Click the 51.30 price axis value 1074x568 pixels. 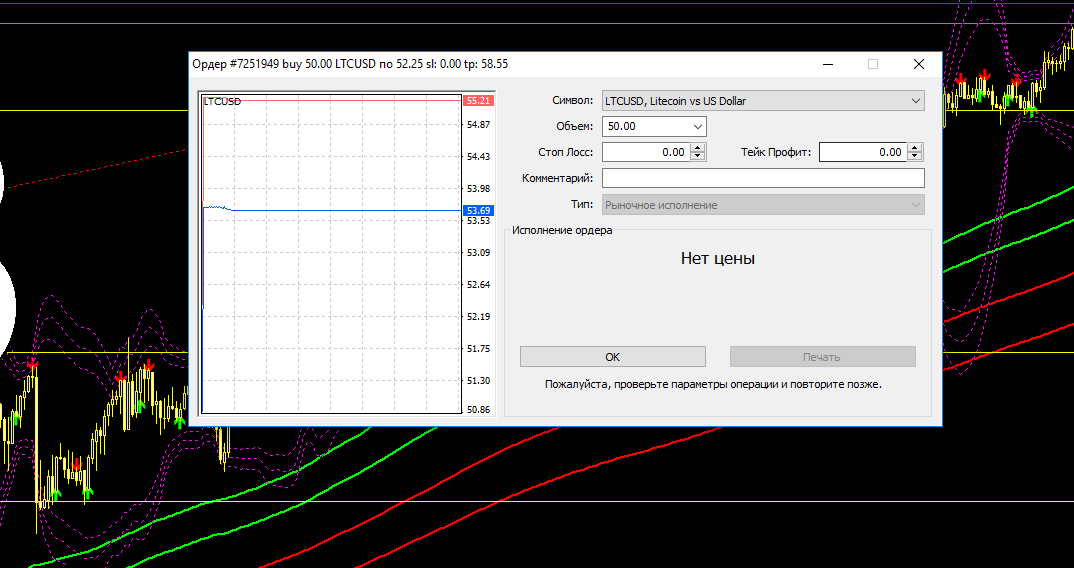point(478,380)
